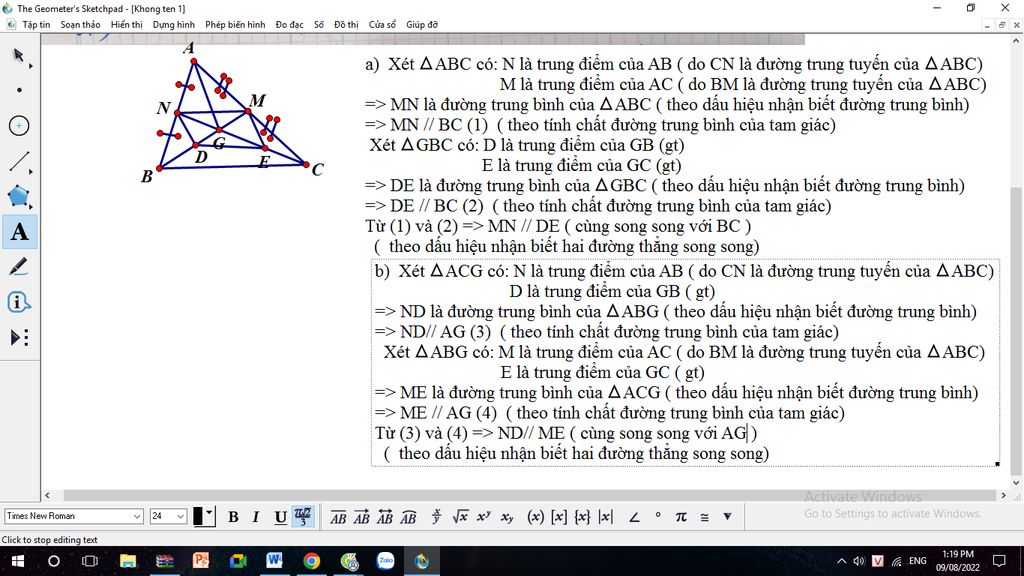Click the ENG language indicator in tray

pyautogui.click(x=918, y=561)
